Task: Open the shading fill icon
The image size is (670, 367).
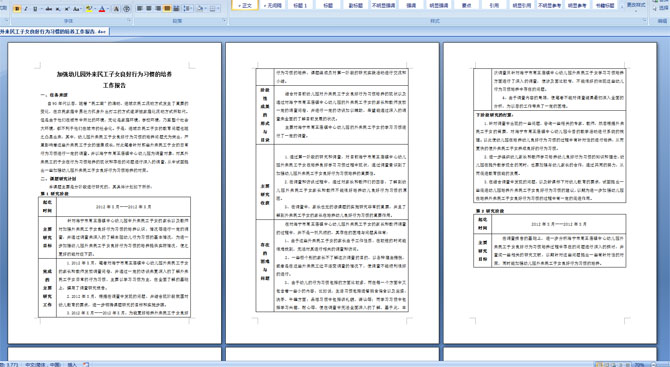Action: [x=200, y=8]
